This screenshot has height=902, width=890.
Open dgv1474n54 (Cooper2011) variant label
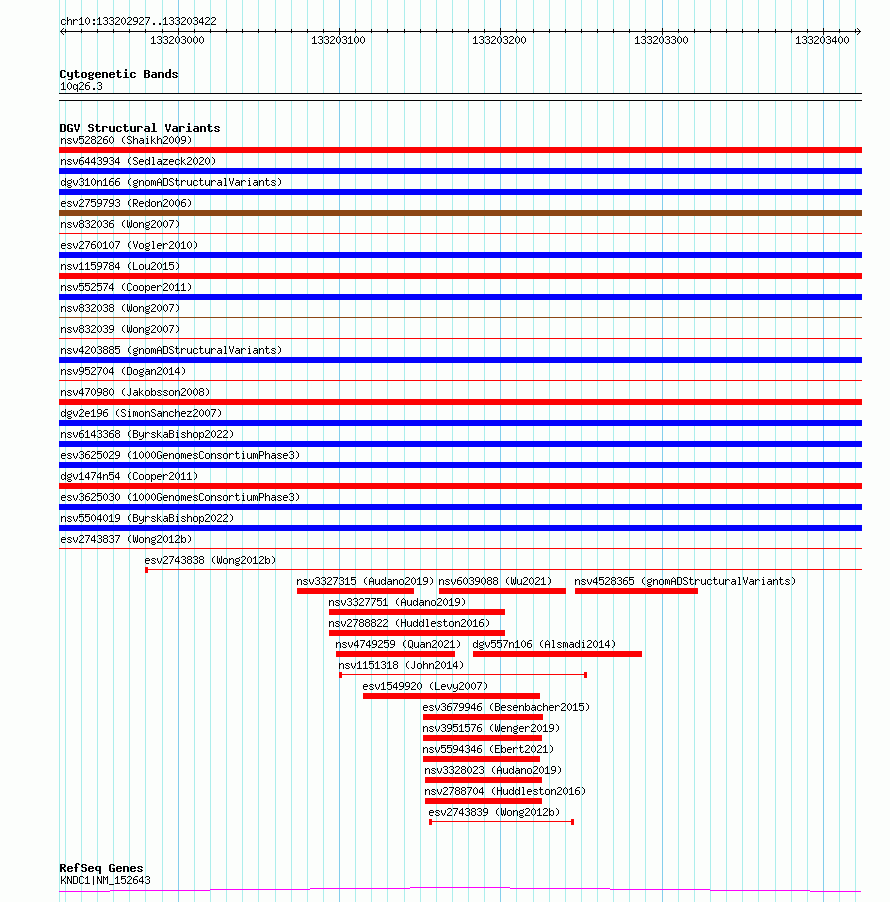click(129, 476)
